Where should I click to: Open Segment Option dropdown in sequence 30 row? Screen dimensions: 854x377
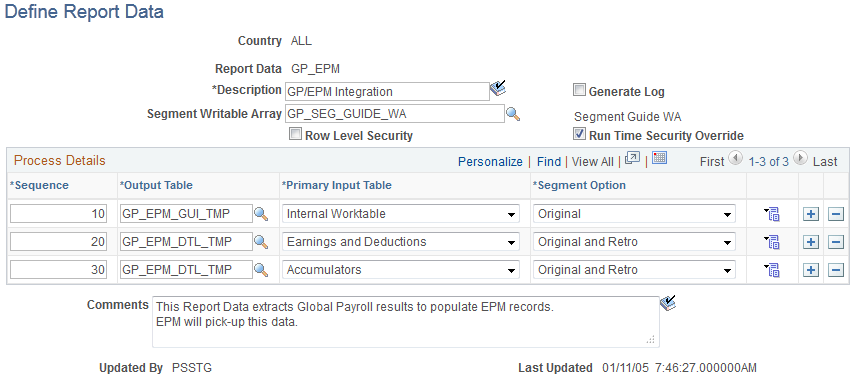635,269
